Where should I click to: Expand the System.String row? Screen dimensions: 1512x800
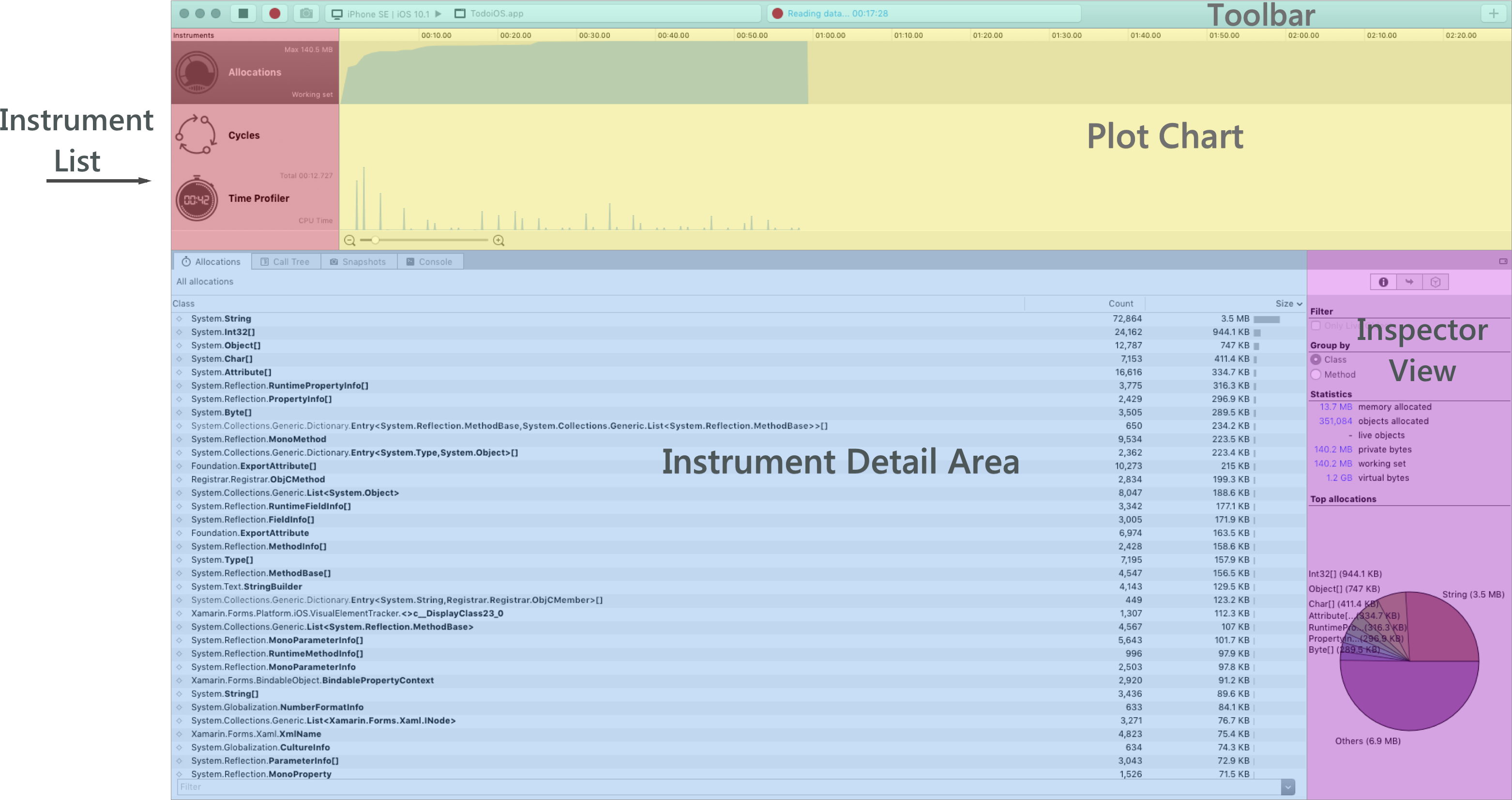[179, 318]
